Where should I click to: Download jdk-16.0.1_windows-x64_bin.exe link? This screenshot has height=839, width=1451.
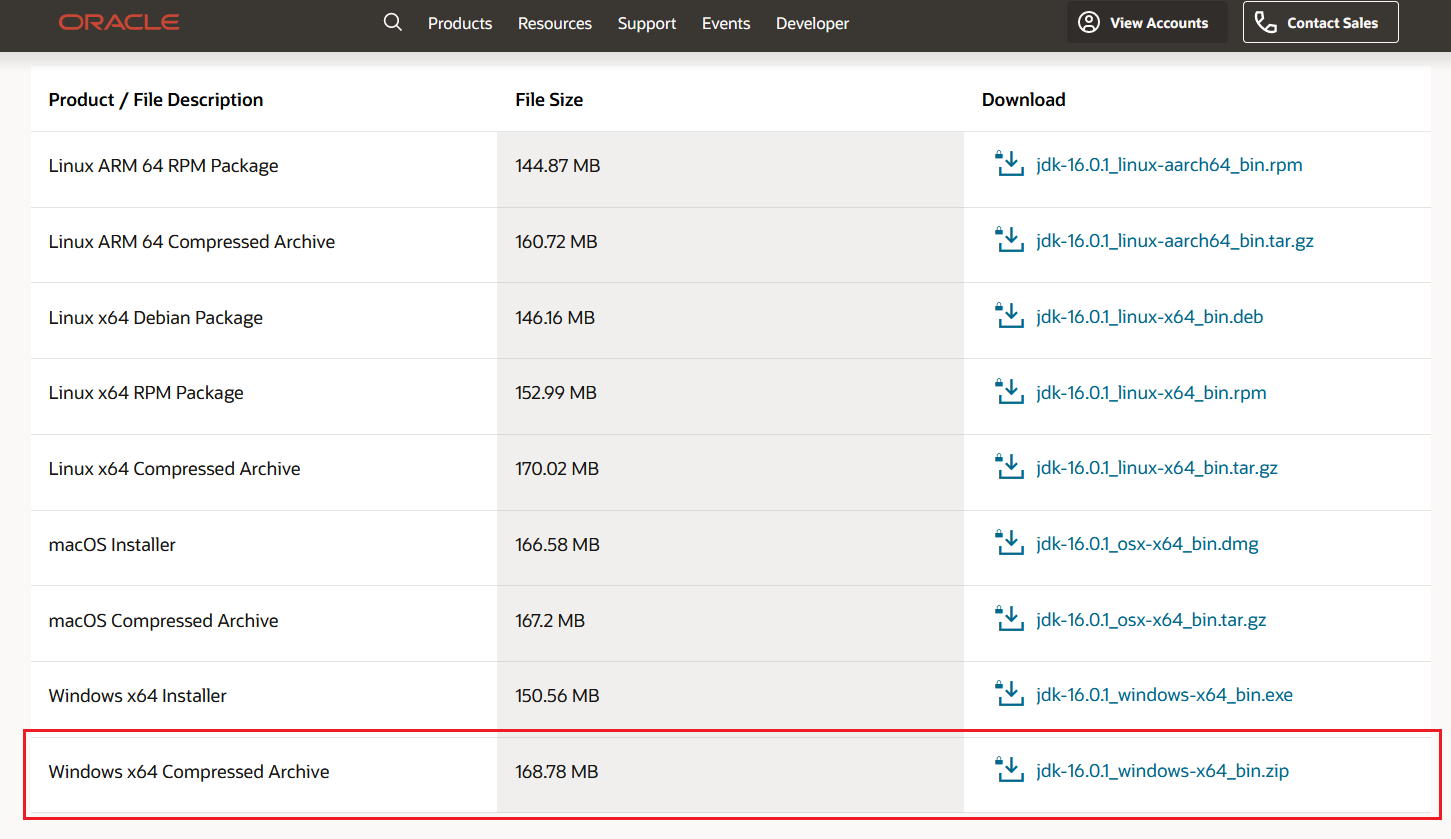click(x=1165, y=695)
